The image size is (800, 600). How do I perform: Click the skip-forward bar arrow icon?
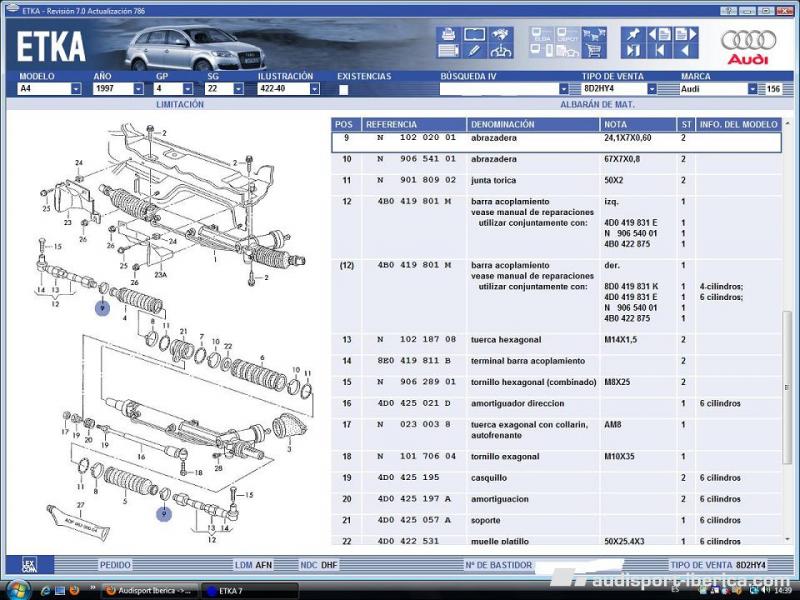tap(633, 51)
